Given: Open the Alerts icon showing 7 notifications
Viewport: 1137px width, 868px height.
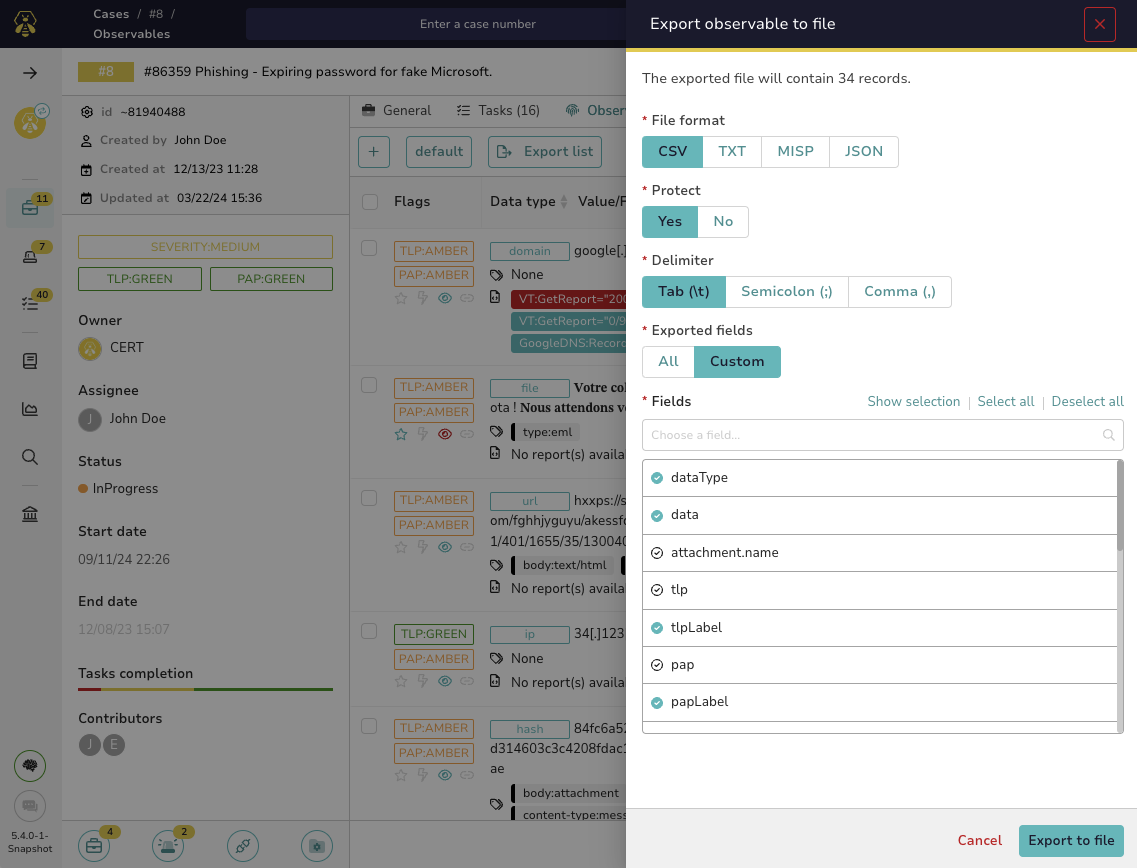Looking at the screenshot, I should 30,256.
